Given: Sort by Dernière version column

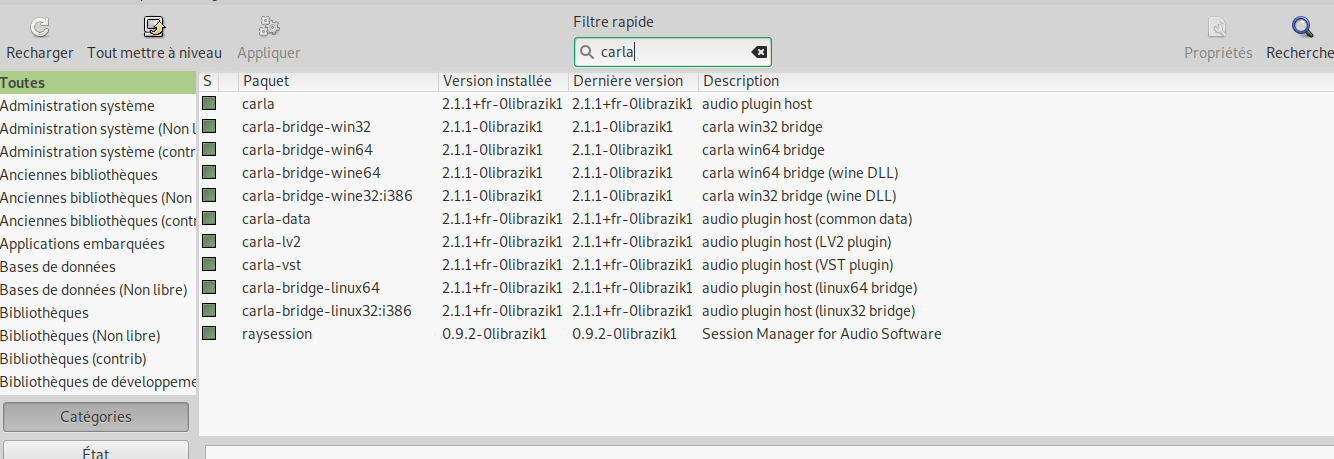Looking at the screenshot, I should (632, 81).
